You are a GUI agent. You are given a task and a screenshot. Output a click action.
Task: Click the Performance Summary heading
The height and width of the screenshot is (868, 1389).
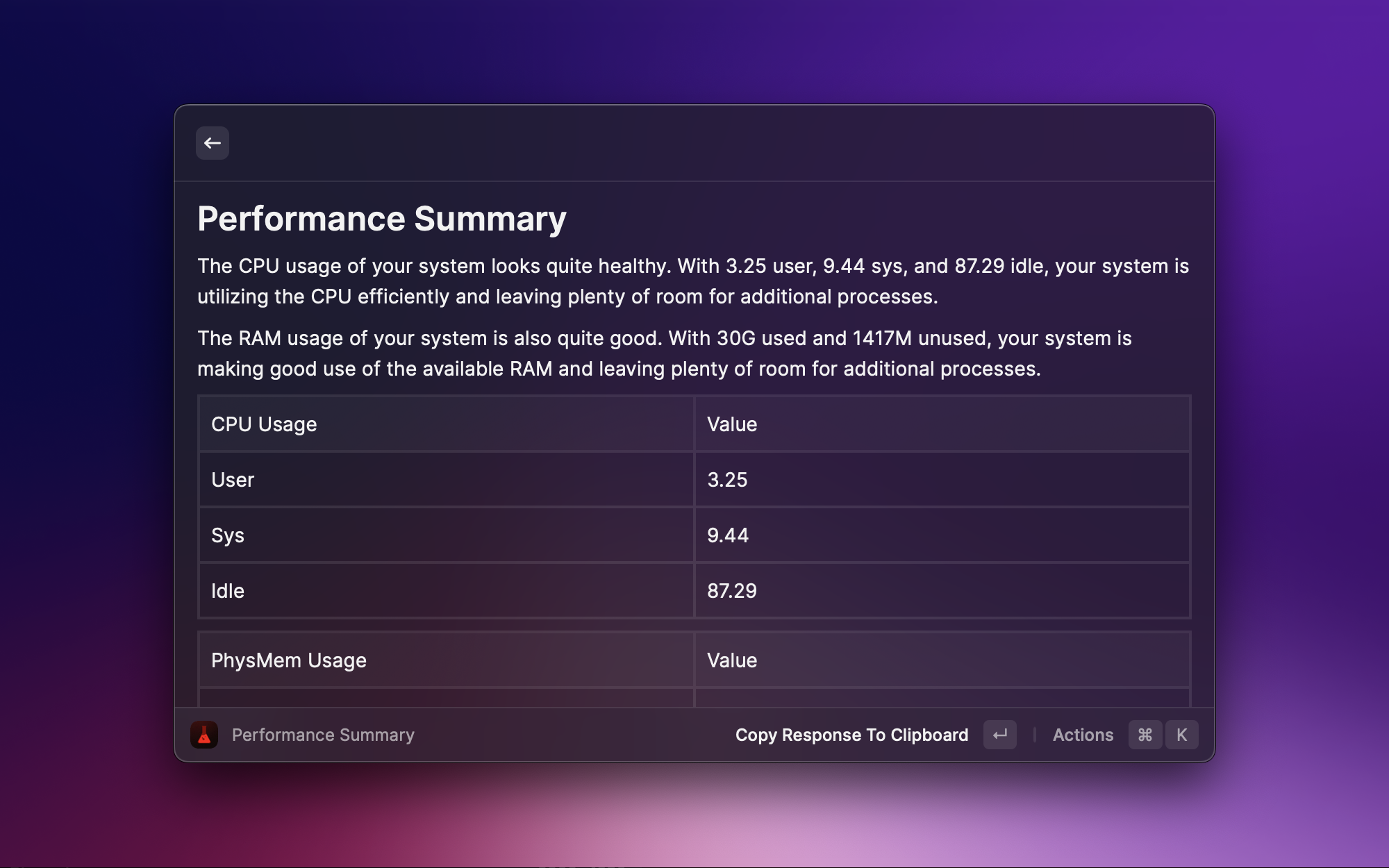pyautogui.click(x=381, y=219)
